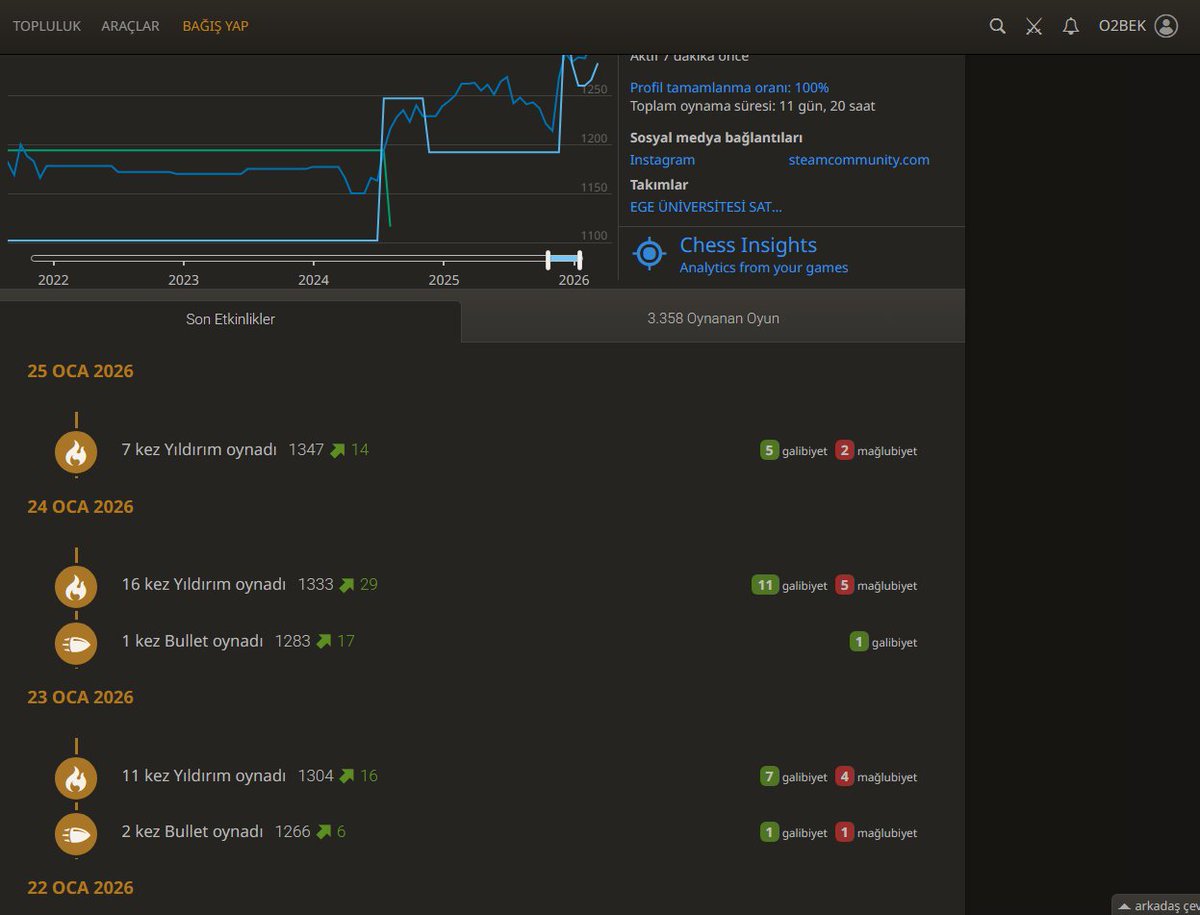Open the 1 kez Bullet oynadı entry
This screenshot has width=1200, height=915.
[192, 641]
